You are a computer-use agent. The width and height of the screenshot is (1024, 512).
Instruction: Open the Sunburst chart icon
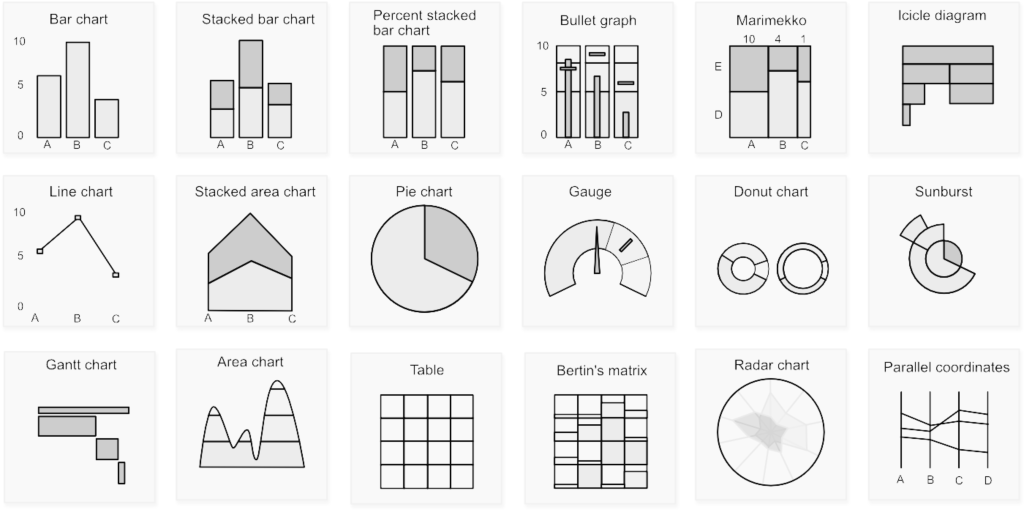click(940, 255)
